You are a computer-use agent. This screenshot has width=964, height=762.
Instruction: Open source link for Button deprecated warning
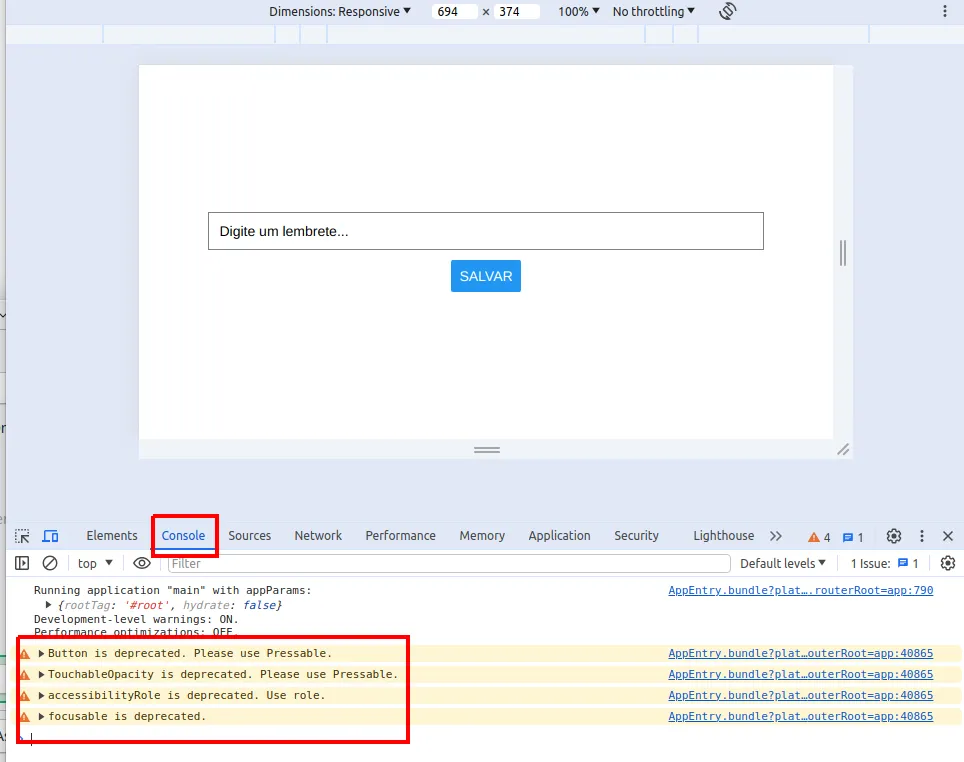click(x=800, y=653)
